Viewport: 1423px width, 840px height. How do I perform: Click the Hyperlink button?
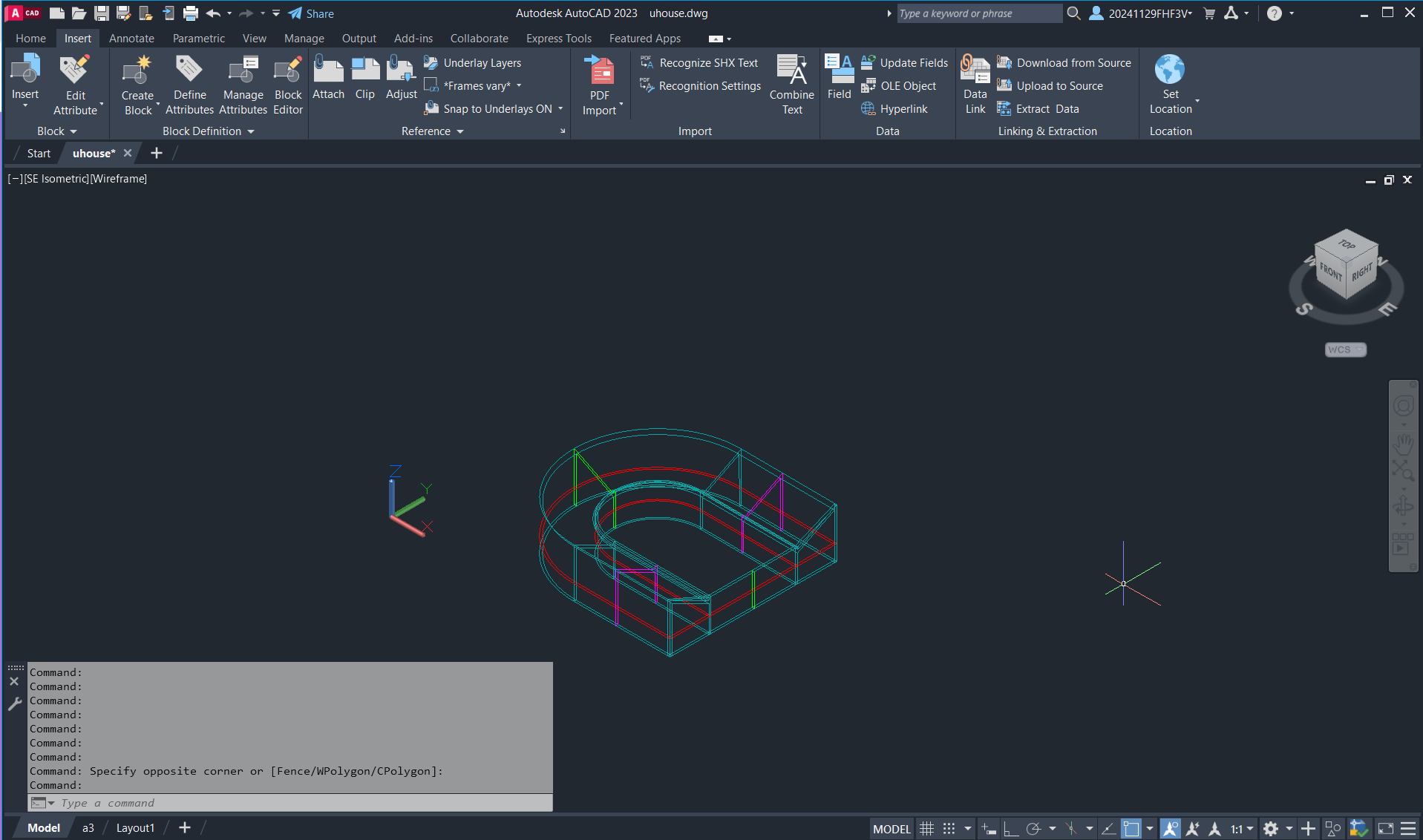click(903, 109)
